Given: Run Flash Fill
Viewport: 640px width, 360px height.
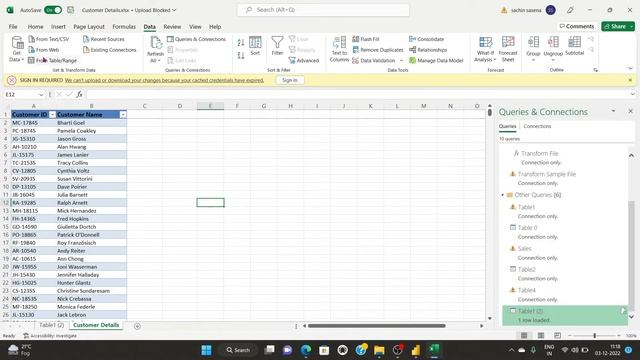Looking at the screenshot, I should click(x=366, y=39).
